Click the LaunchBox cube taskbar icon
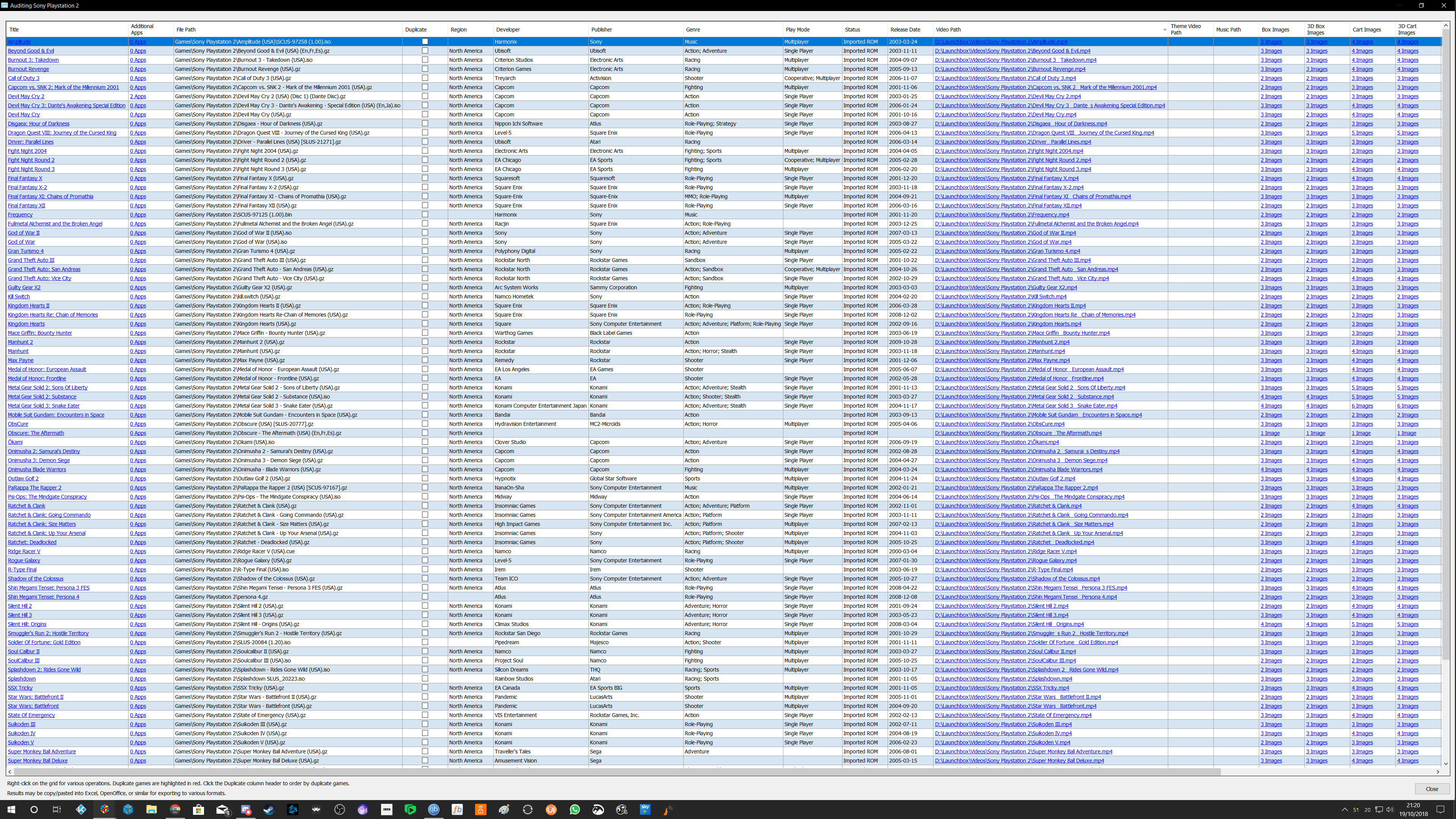1456x819 pixels. [x=105, y=810]
